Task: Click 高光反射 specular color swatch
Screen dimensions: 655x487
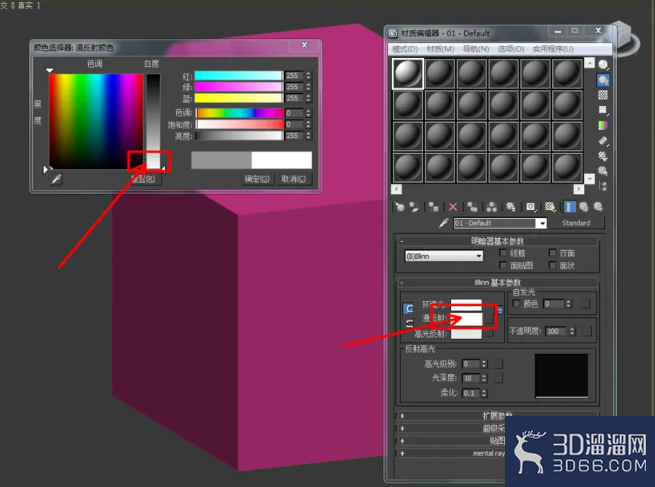Action: pos(466,333)
